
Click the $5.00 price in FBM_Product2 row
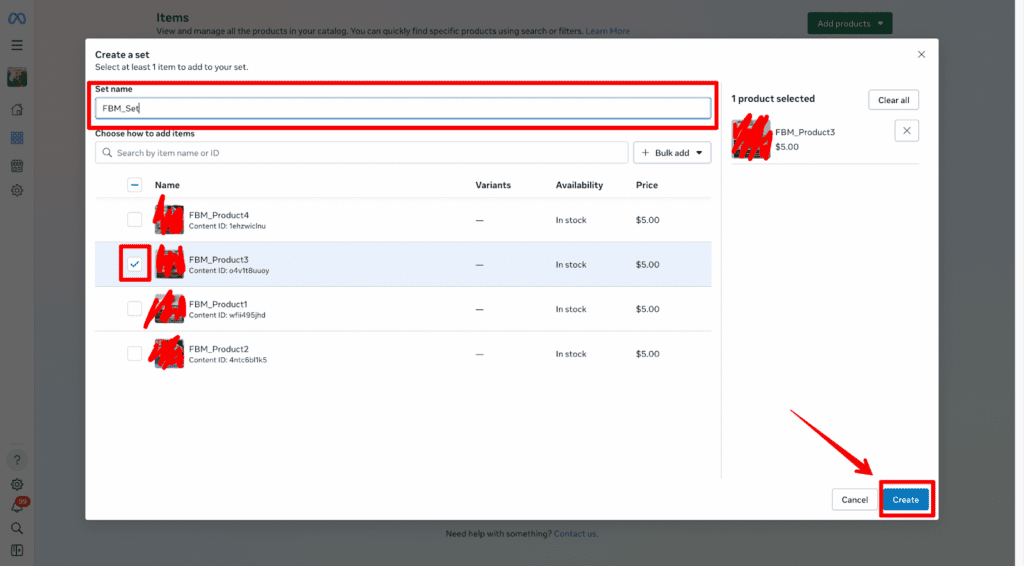(x=648, y=354)
